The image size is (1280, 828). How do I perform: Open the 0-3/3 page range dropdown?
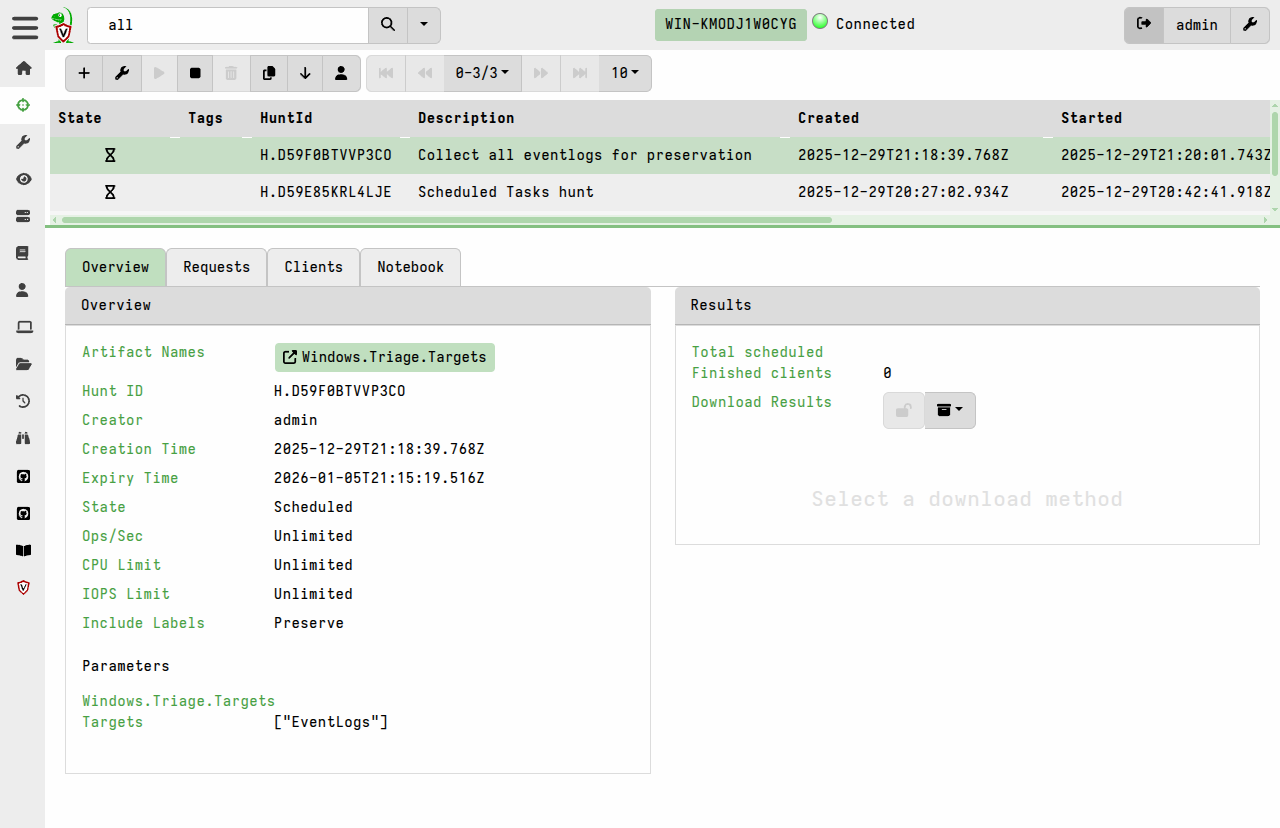coord(482,73)
